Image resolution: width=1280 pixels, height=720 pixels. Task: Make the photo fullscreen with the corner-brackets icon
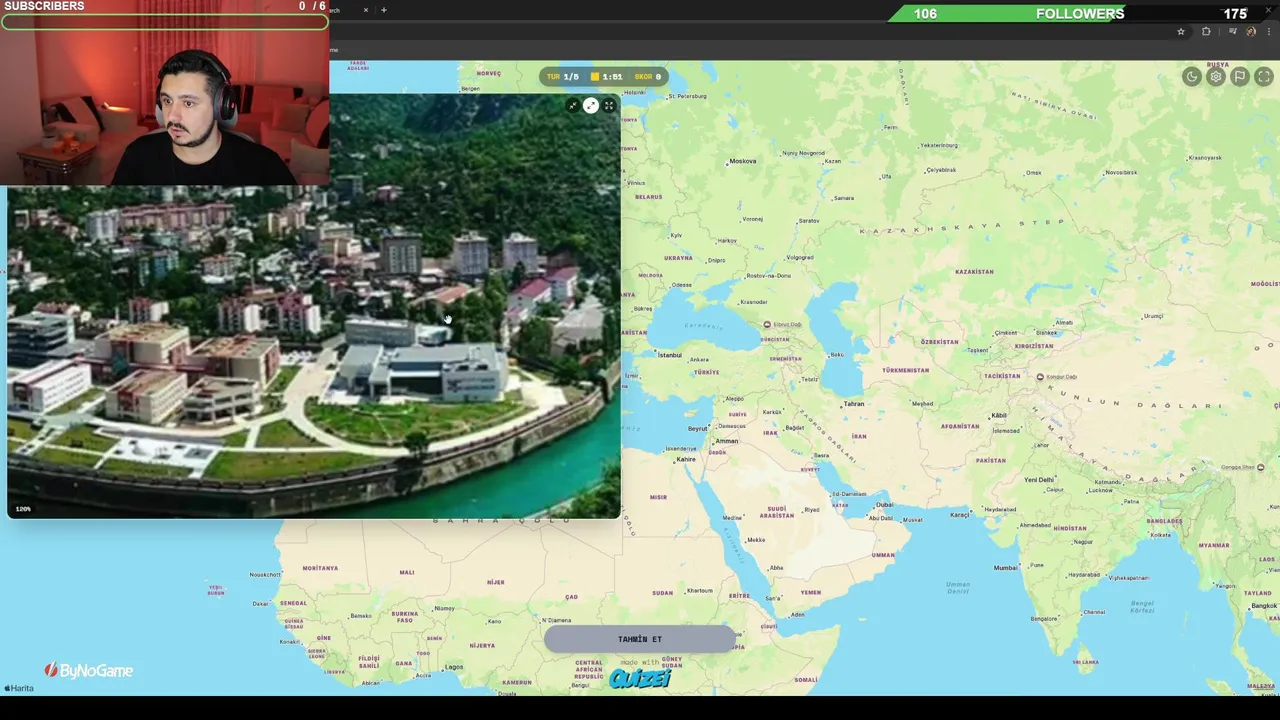click(x=609, y=105)
